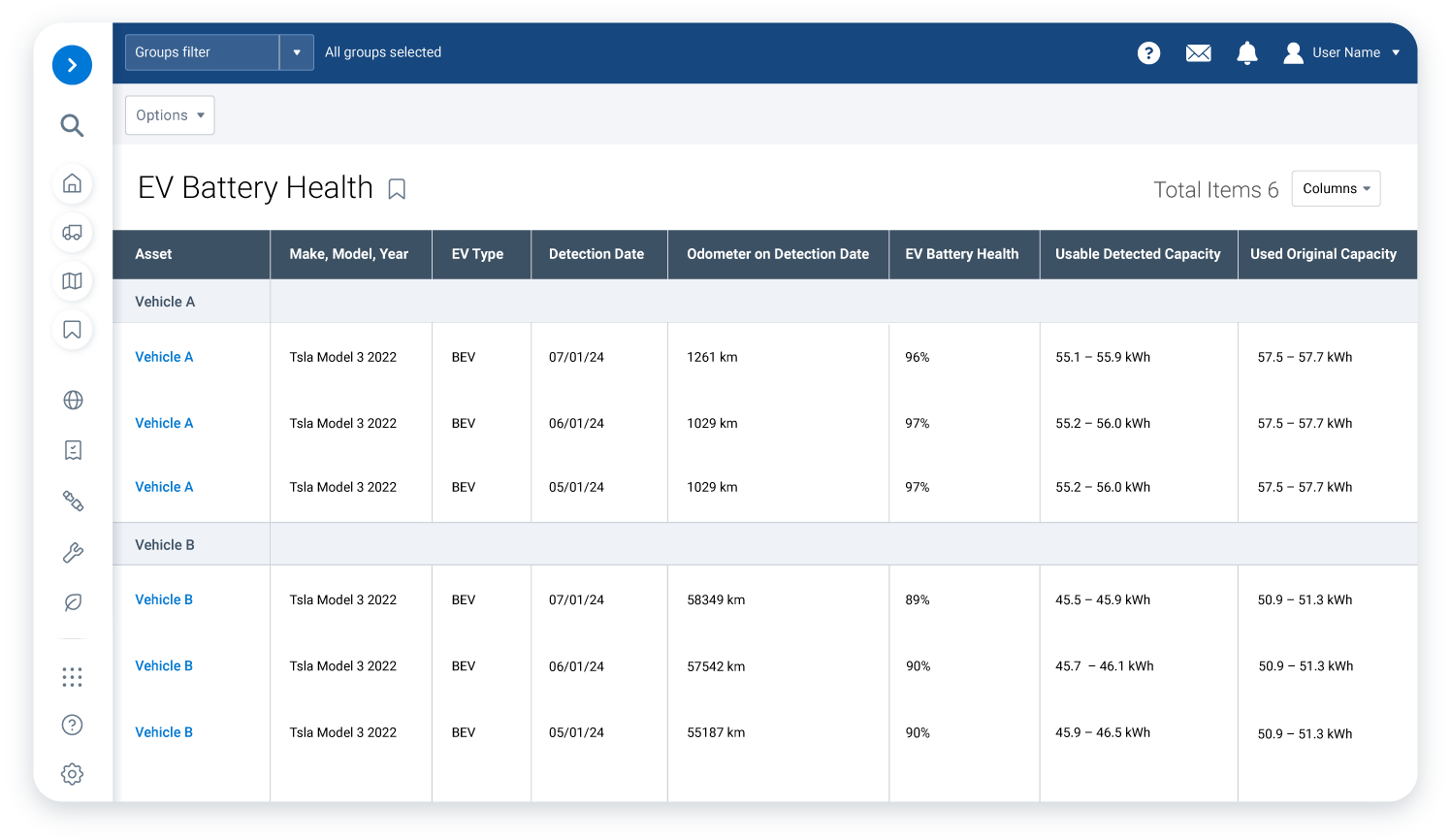1451x840 pixels.
Task: Expand the sidebar with blue arrow button
Action: pos(72,65)
